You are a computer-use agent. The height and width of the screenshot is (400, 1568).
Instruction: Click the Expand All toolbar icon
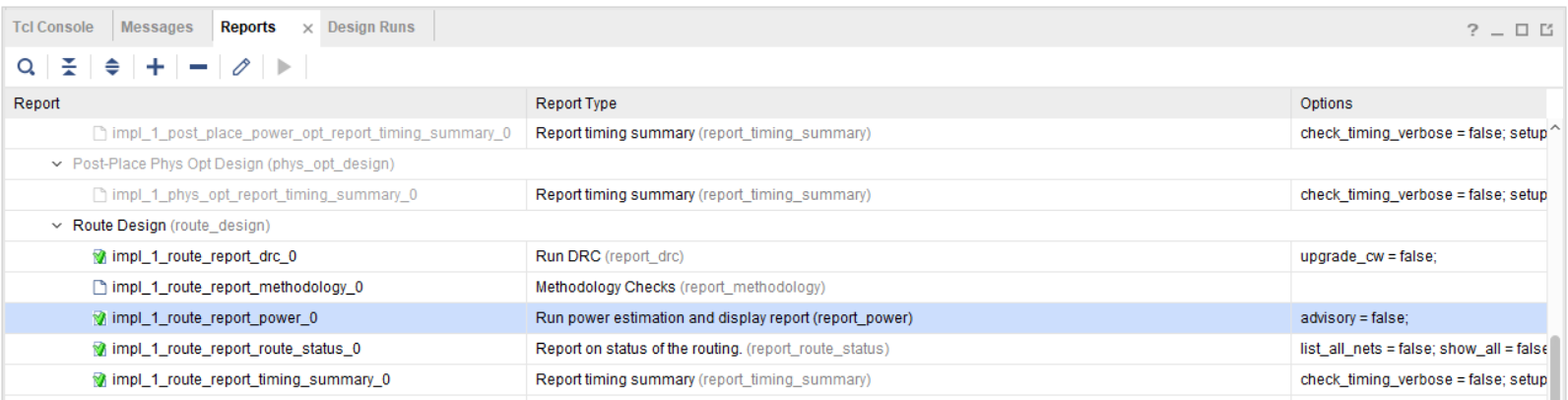[x=112, y=67]
